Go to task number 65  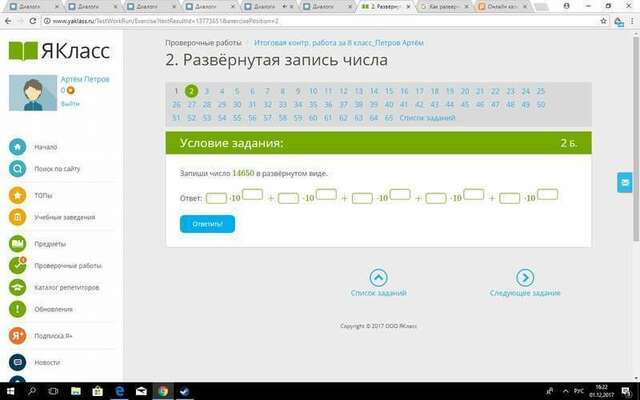[x=389, y=118]
